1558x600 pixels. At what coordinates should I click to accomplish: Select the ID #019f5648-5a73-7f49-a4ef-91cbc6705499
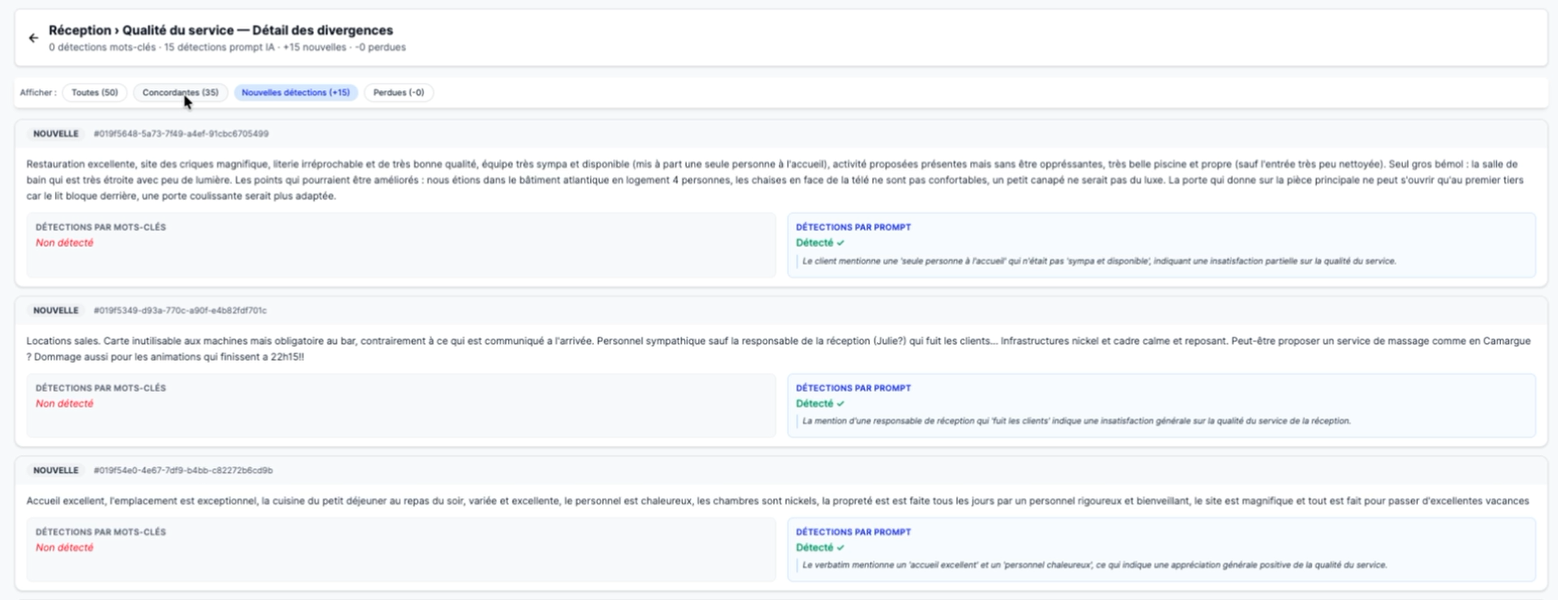pyautogui.click(x=181, y=133)
